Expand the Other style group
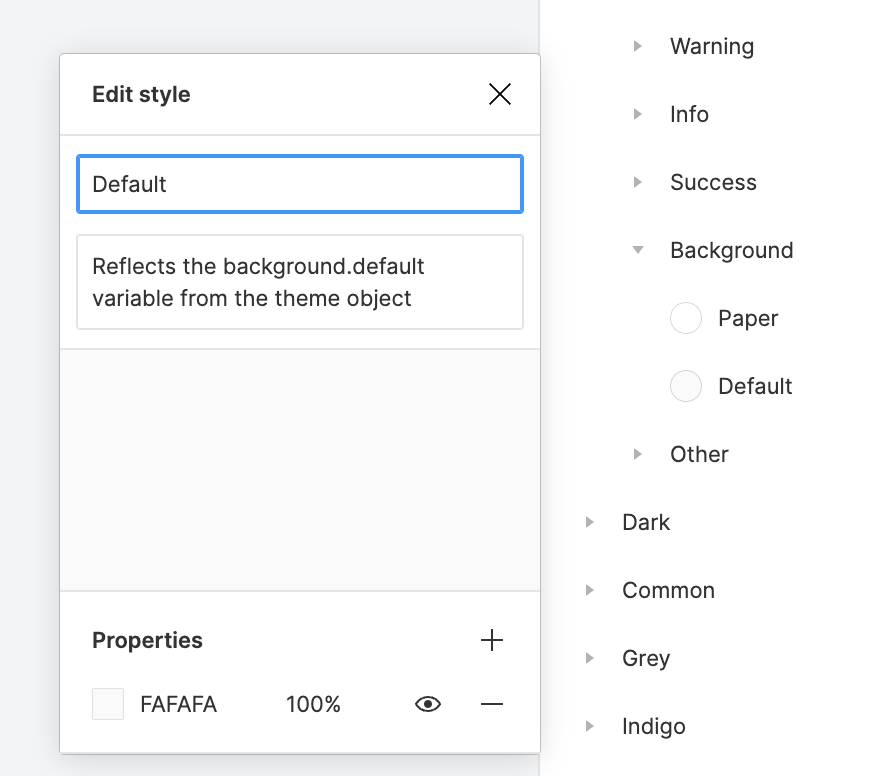The width and height of the screenshot is (880, 776). point(637,454)
